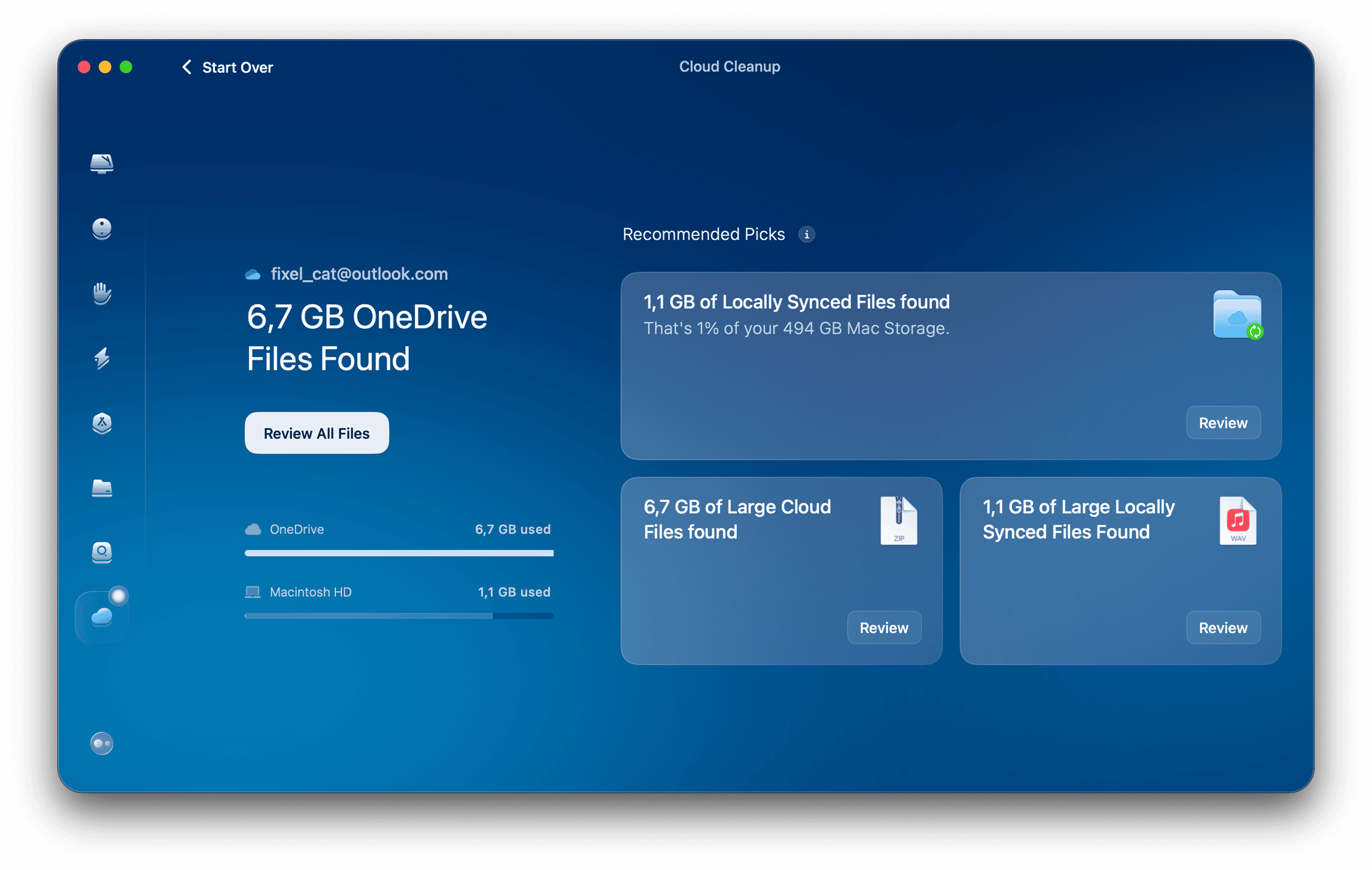Click the OneDrive cloud icon next to fixel_cat@outlook.com
Viewport: 1372px width, 870px height.
[252, 274]
